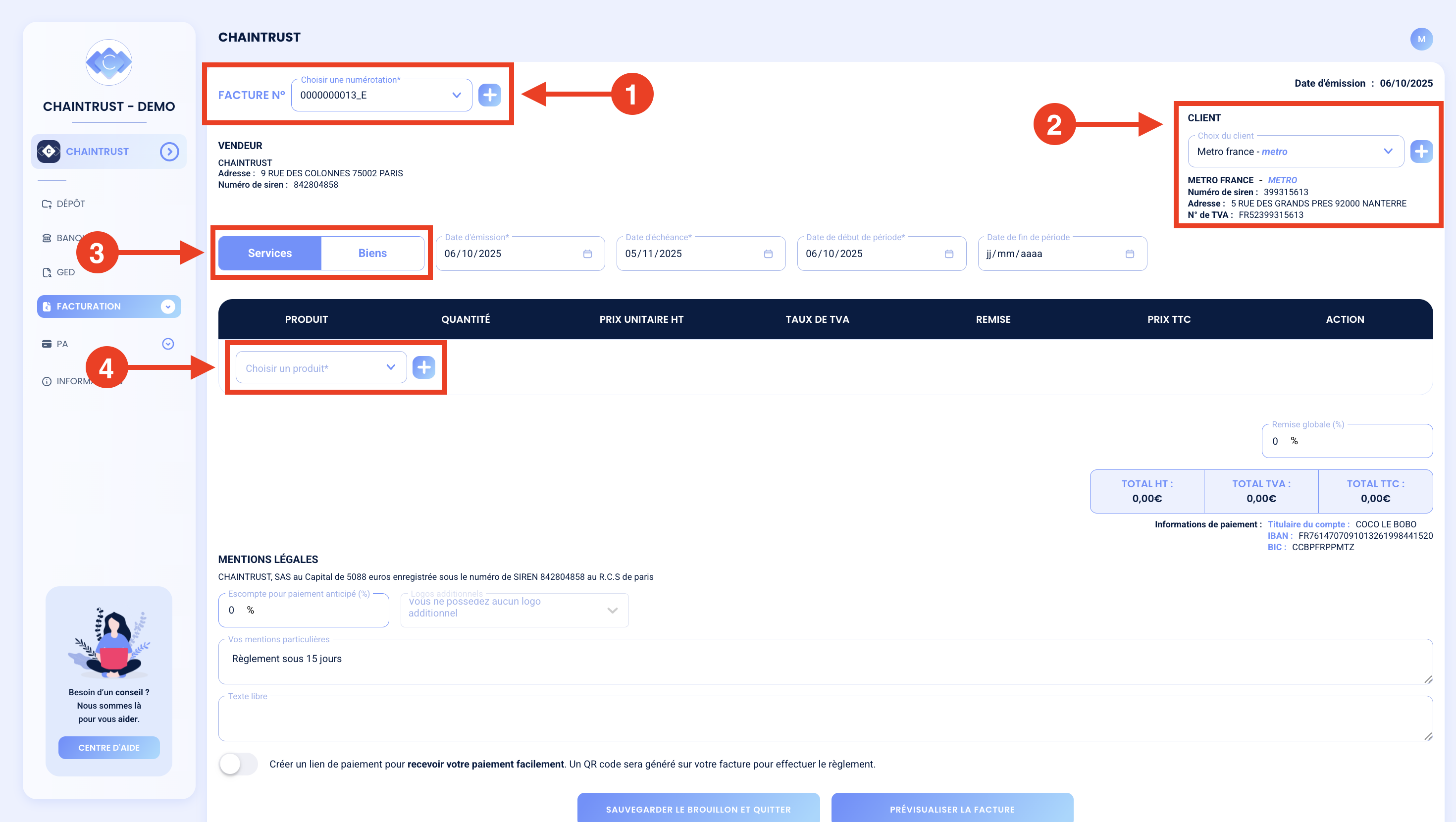Click the client address 5 RUE DES GRANDS PRES
Image resolution: width=1456 pixels, height=822 pixels.
(x=1319, y=204)
